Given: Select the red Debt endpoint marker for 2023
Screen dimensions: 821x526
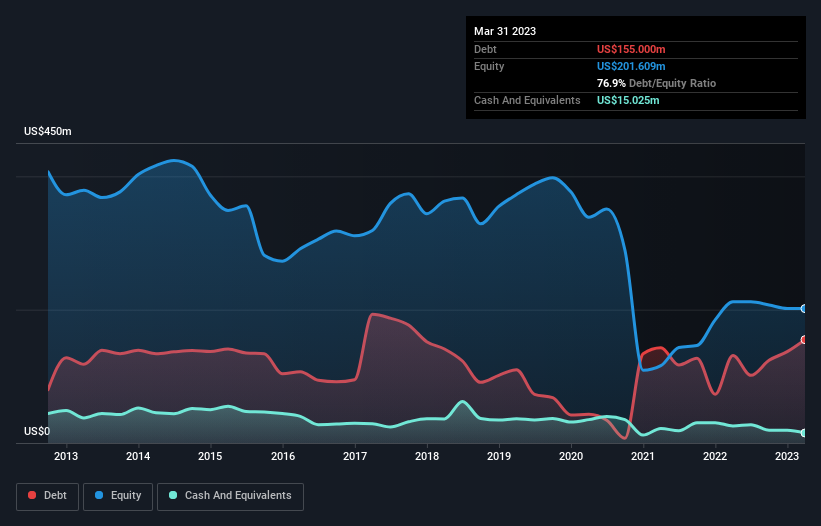Looking at the screenshot, I should tap(804, 340).
